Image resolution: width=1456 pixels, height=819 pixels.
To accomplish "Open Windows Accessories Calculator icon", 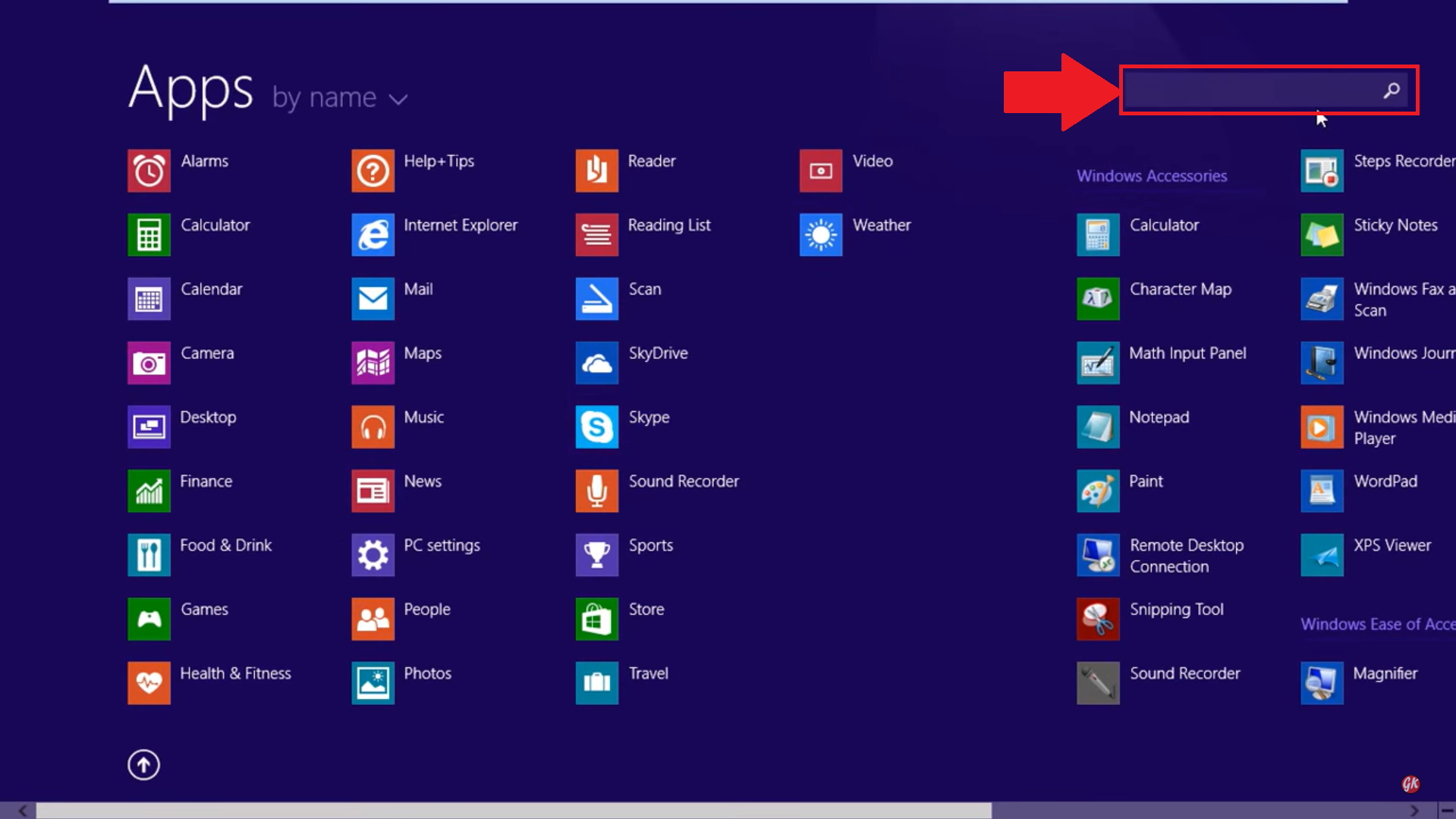I will (x=1098, y=235).
